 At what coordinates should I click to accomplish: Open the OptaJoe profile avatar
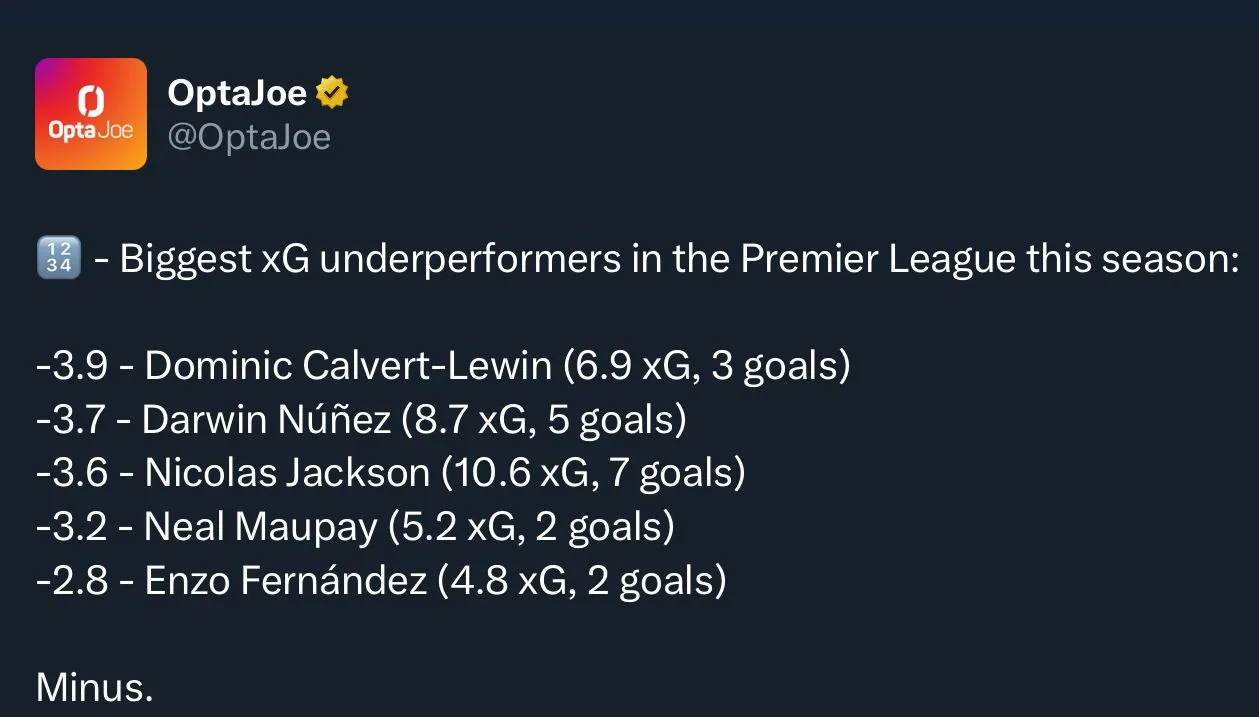91,114
